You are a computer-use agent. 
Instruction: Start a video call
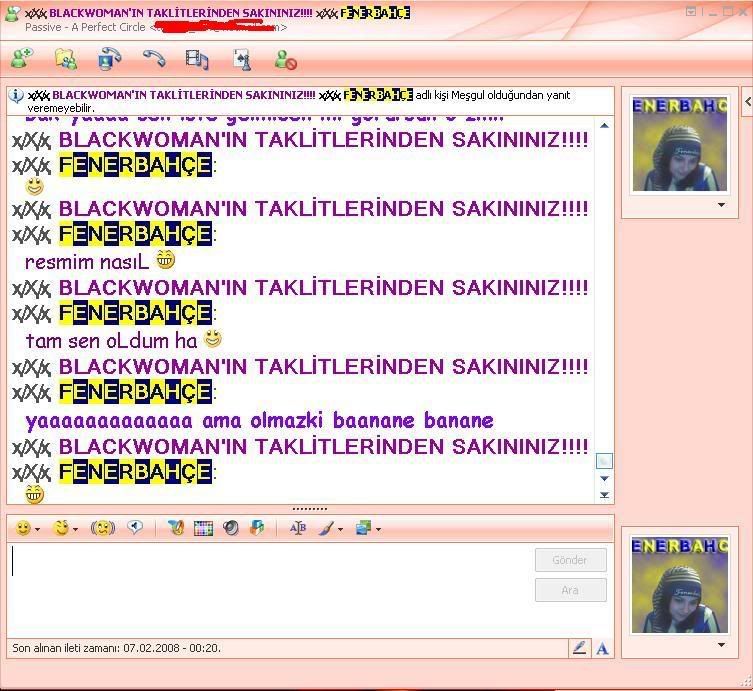(109, 59)
